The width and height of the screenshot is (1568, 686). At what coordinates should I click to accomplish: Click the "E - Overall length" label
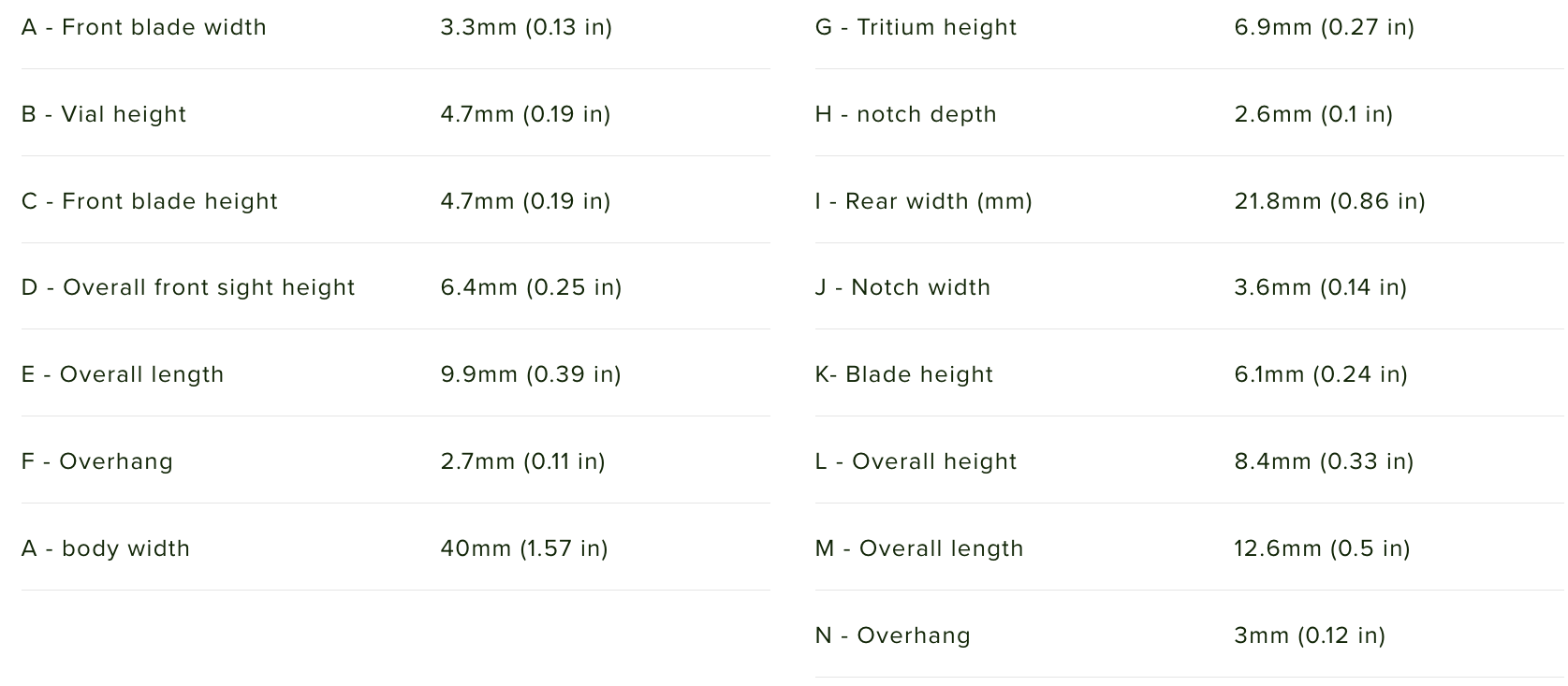(x=123, y=374)
